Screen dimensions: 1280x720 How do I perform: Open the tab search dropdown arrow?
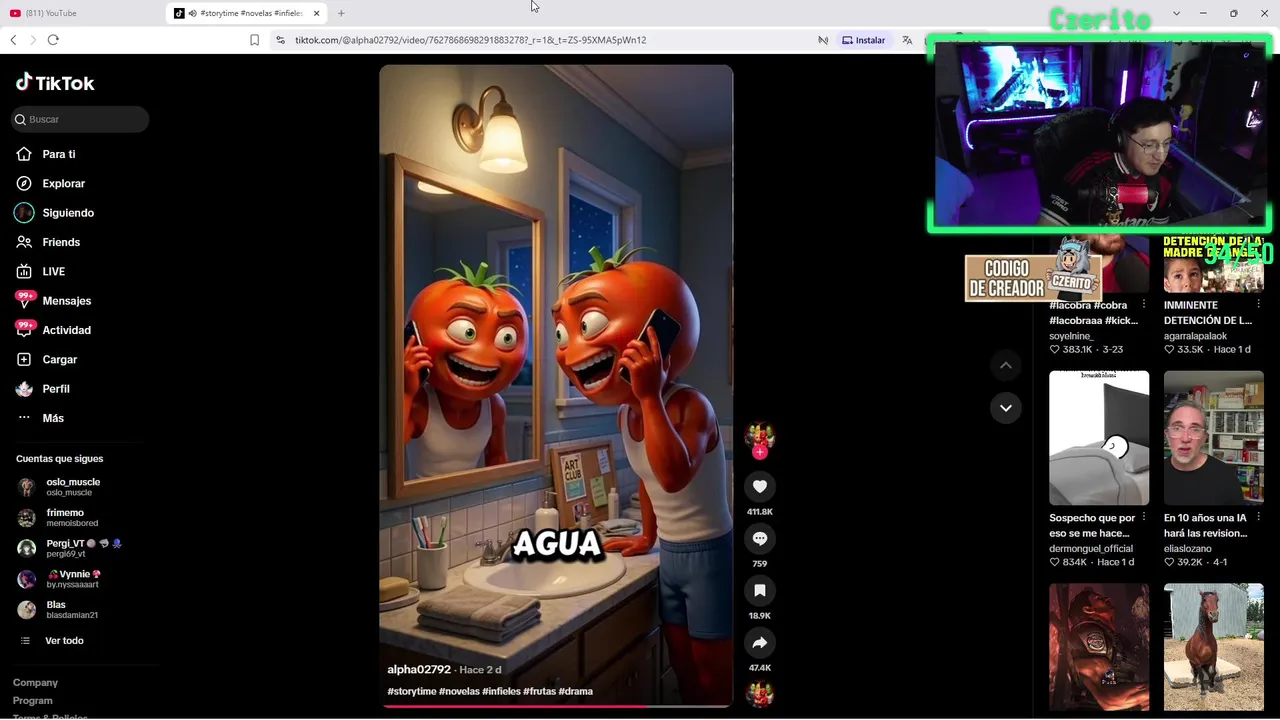pyautogui.click(x=1176, y=13)
